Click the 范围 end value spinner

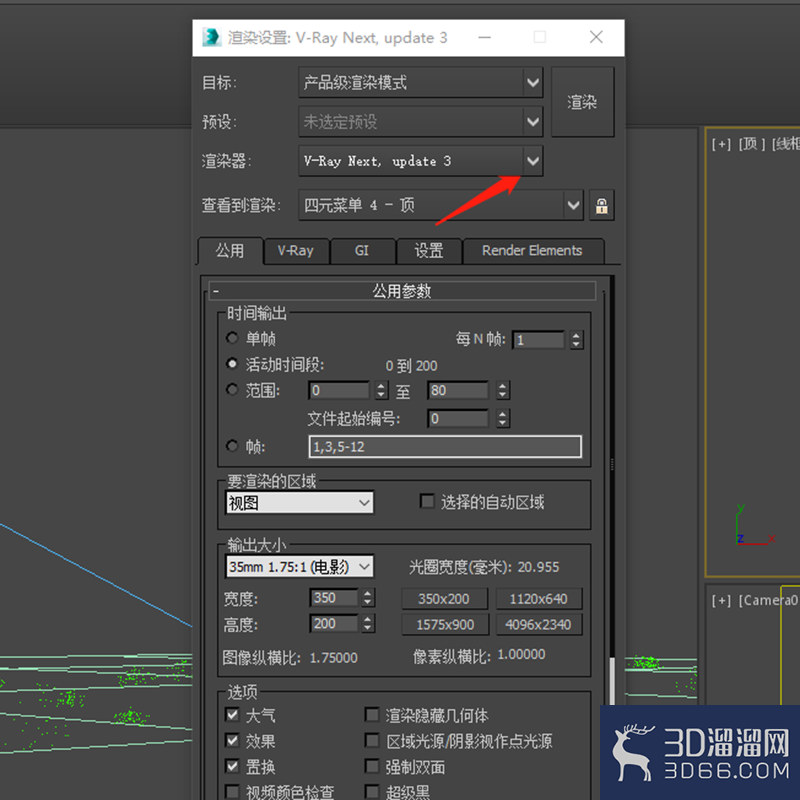click(x=503, y=390)
